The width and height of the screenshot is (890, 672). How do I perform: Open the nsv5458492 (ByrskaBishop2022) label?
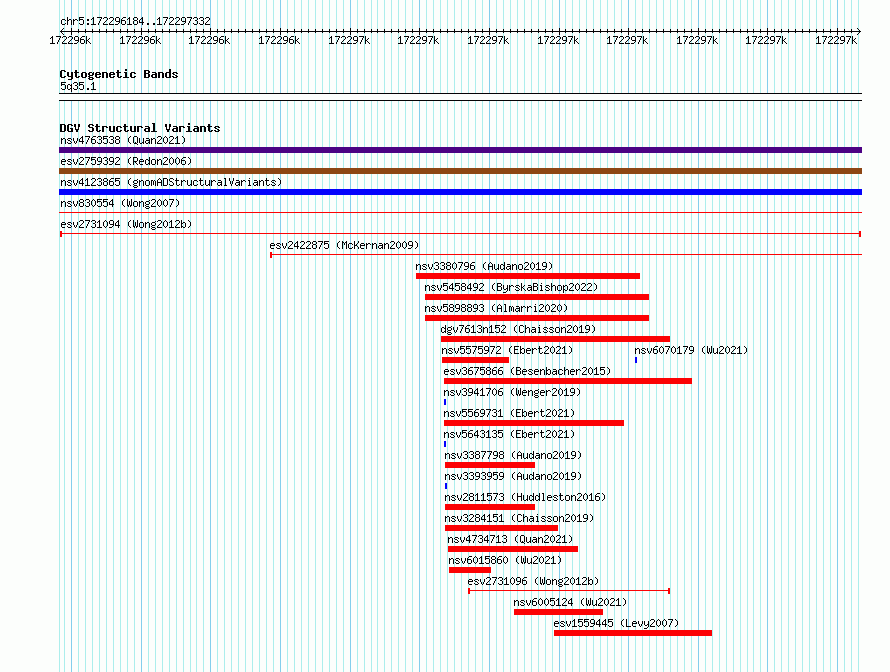coord(511,287)
